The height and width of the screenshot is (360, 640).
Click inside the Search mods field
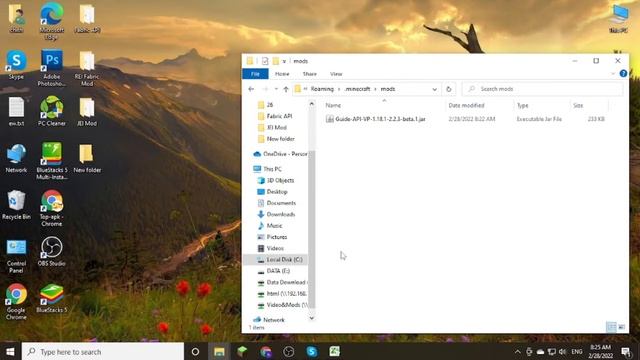[543, 89]
